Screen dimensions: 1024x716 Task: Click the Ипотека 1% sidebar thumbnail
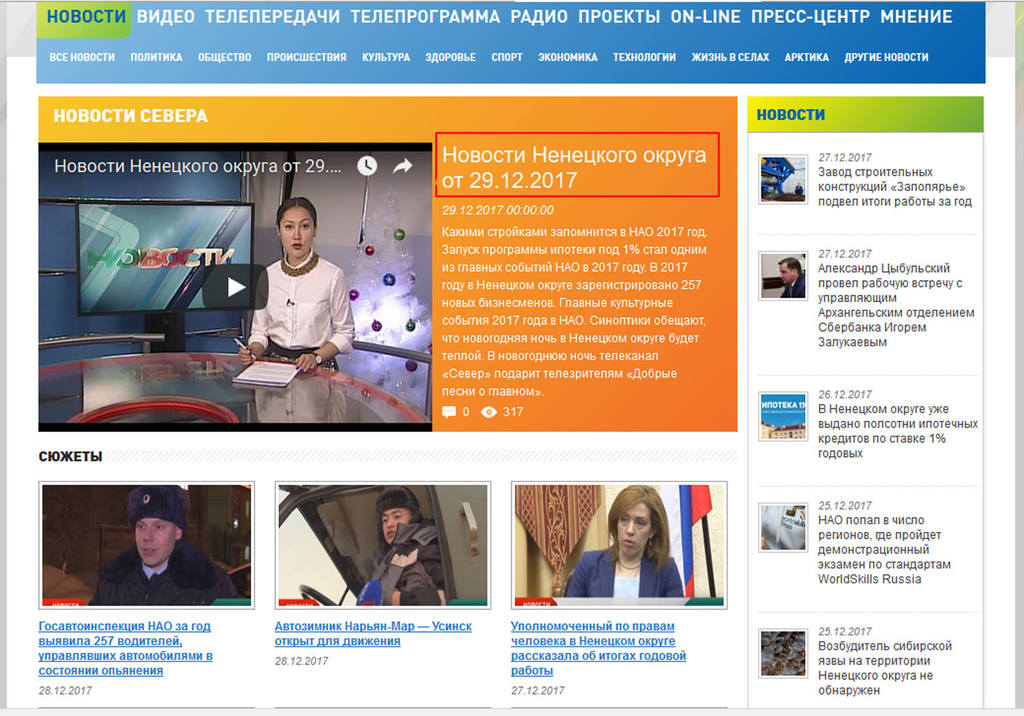(783, 416)
